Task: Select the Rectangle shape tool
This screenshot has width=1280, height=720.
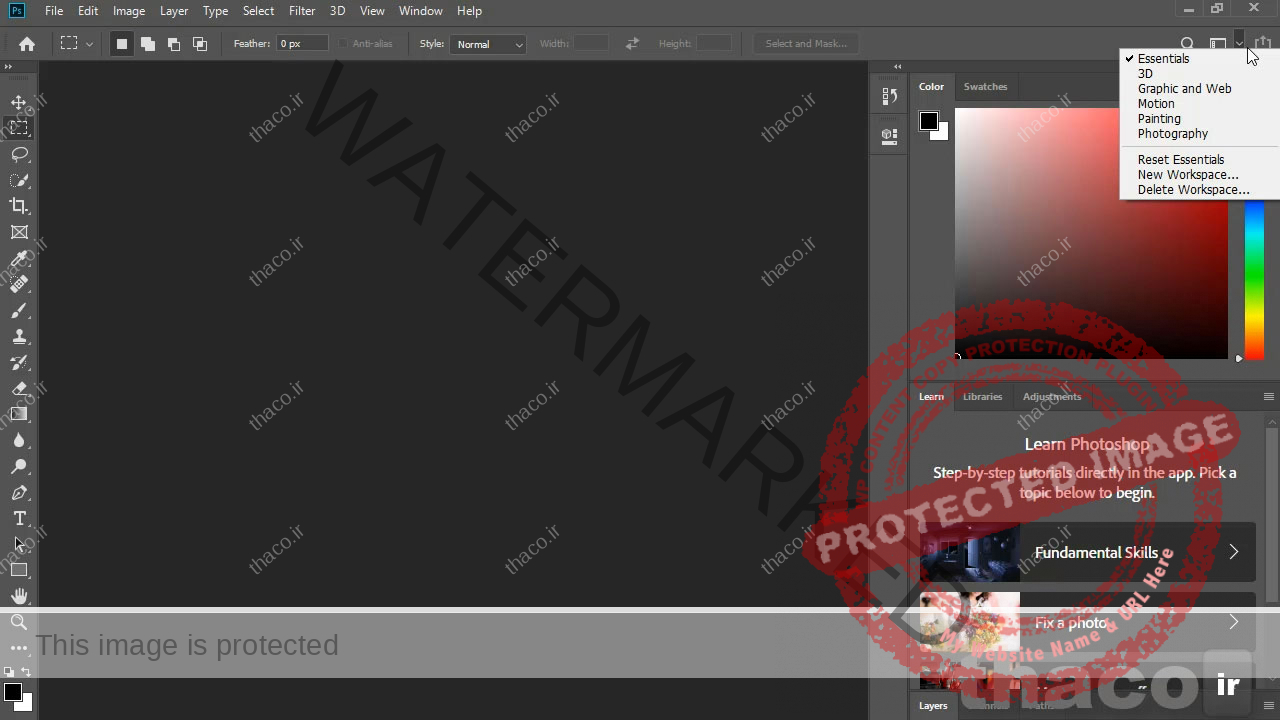Action: point(19,570)
